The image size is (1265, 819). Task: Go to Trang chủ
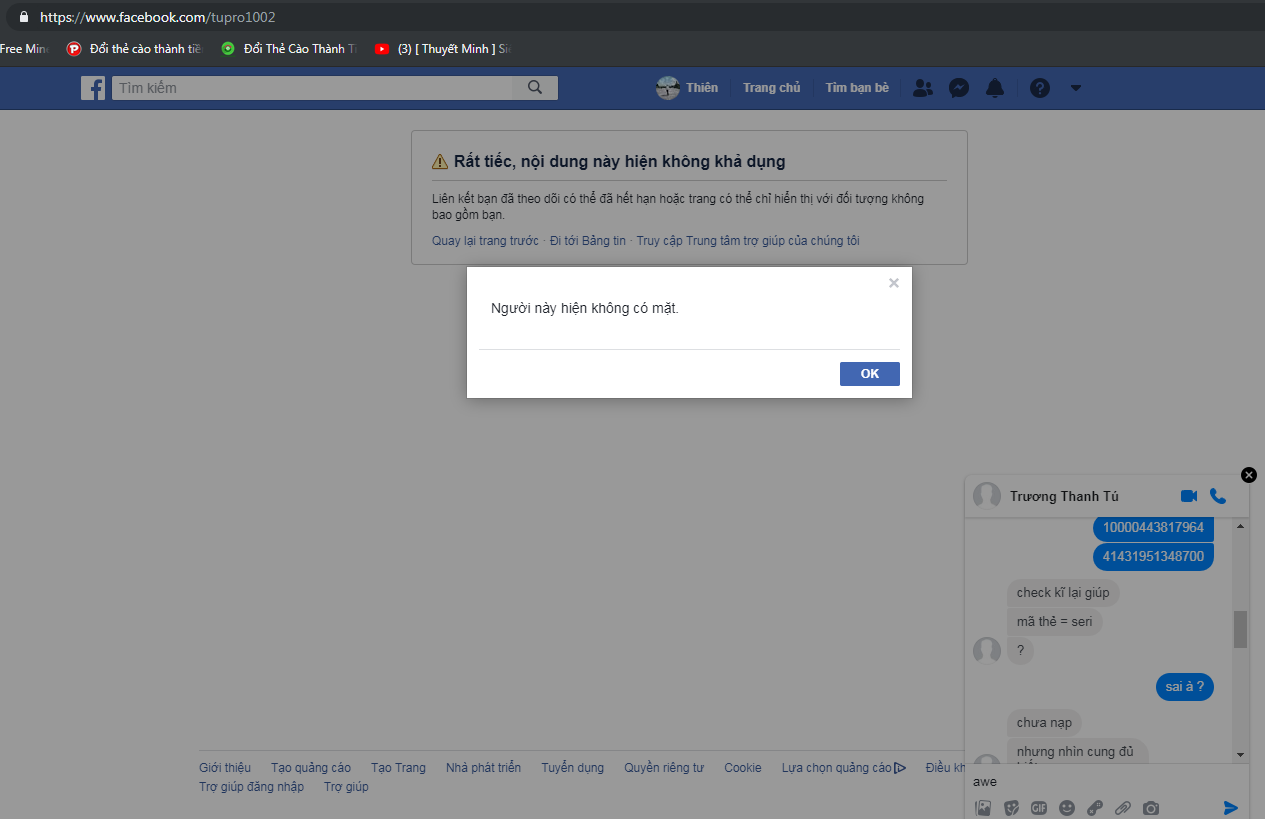pos(772,88)
